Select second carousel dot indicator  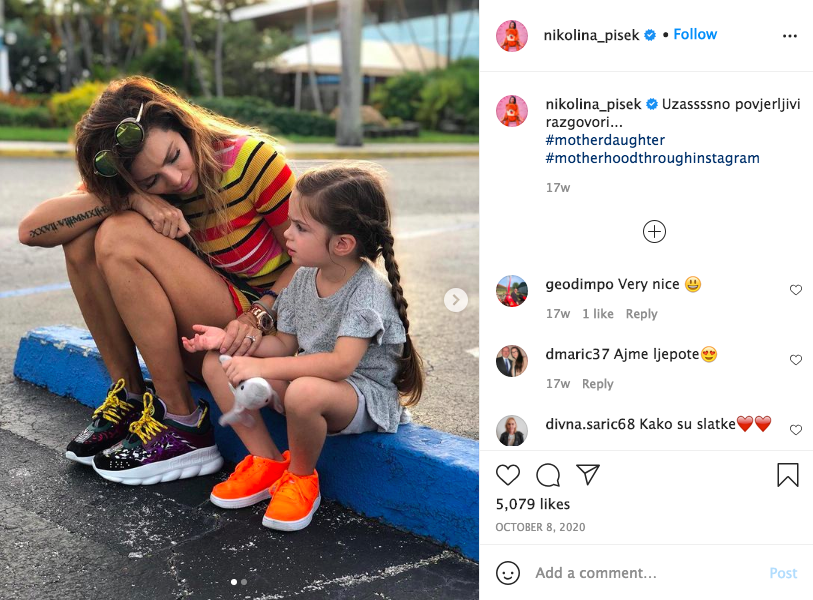point(244,582)
